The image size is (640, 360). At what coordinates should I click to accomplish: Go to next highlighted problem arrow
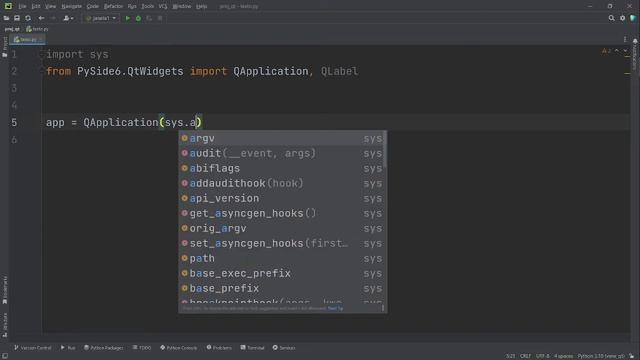point(625,51)
